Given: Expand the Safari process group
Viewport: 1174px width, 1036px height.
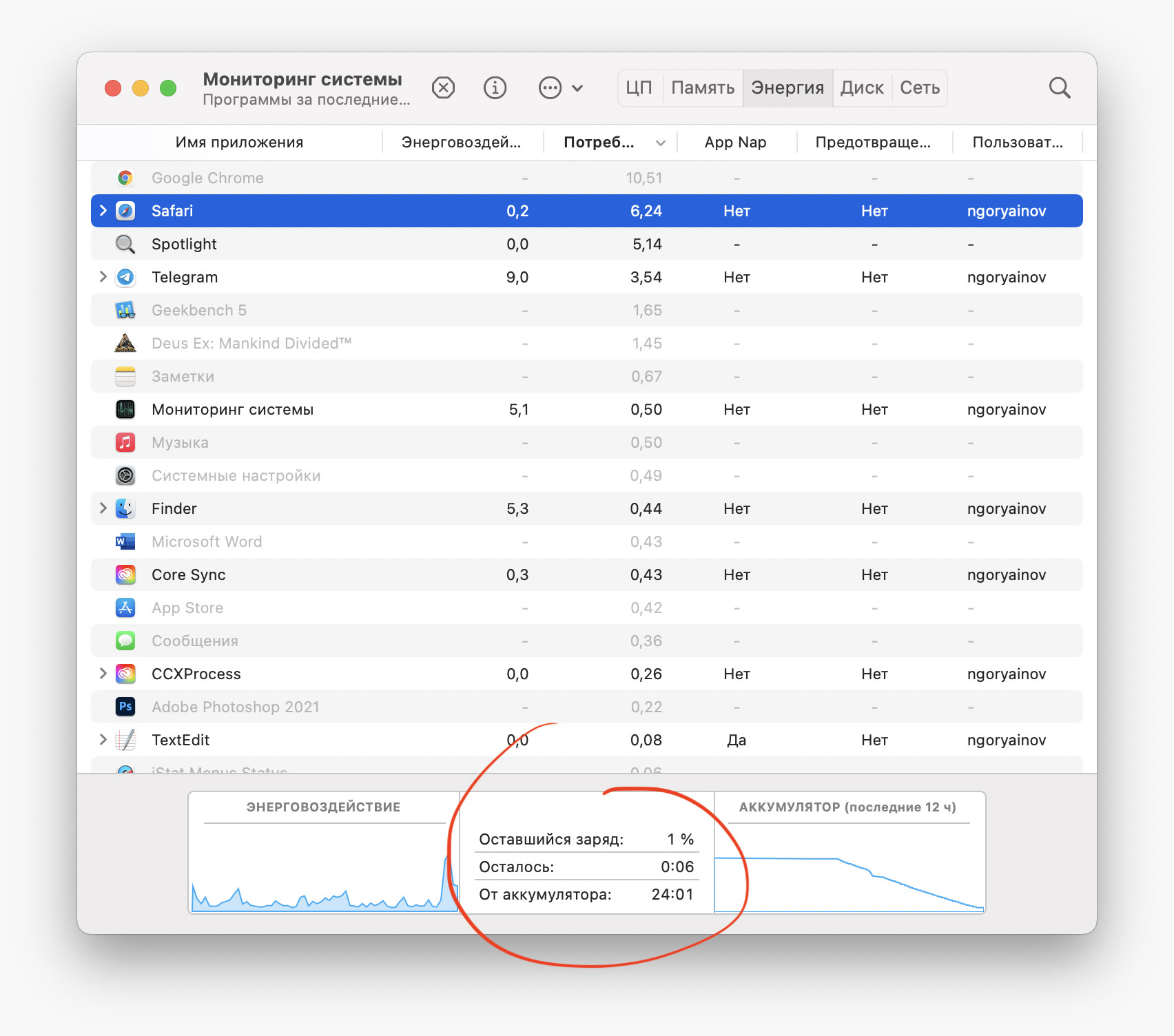Looking at the screenshot, I should [x=103, y=211].
